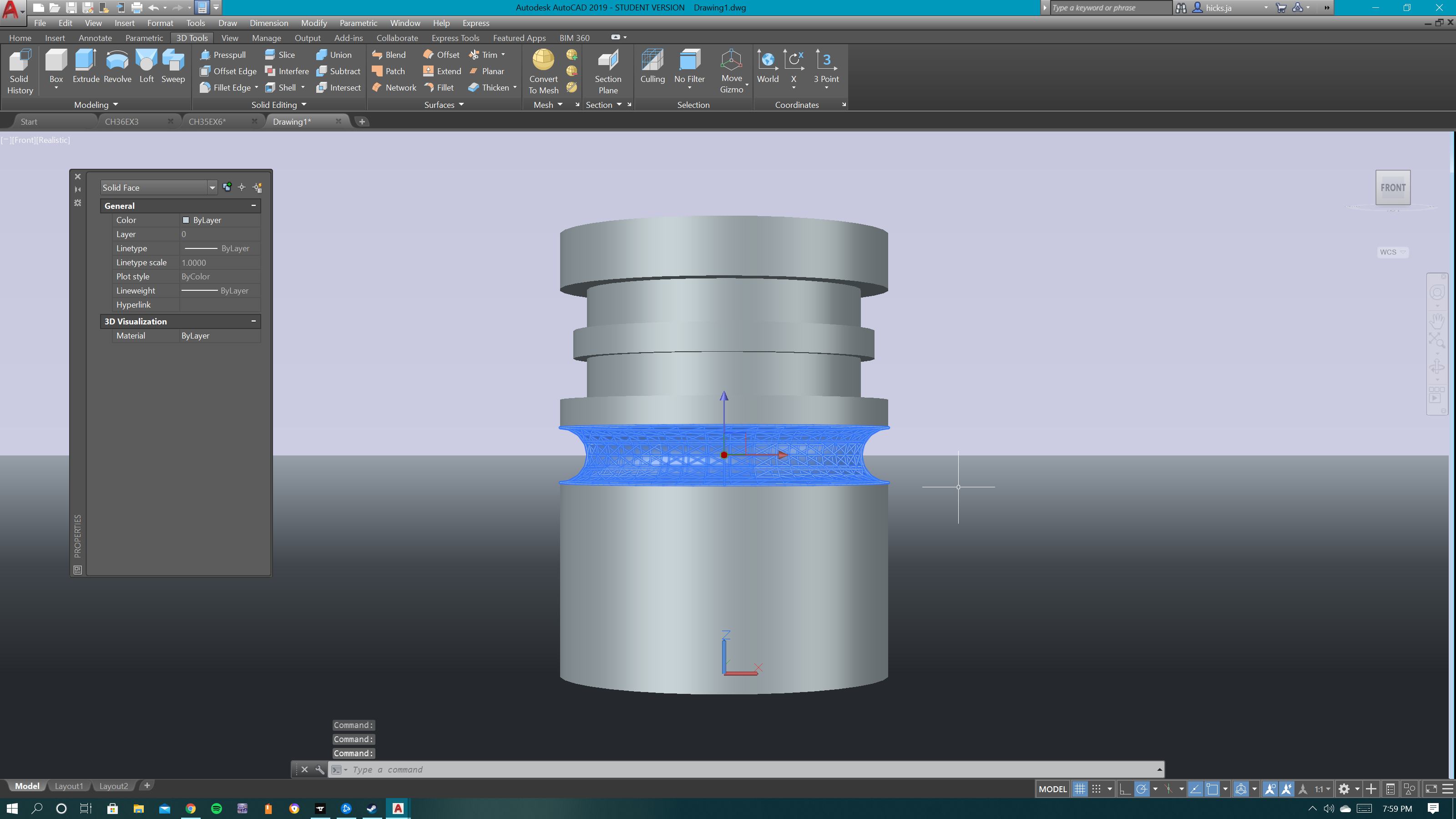Viewport: 1456px width, 819px height.
Task: Toggle polar tracking in status bar
Action: (1142, 789)
